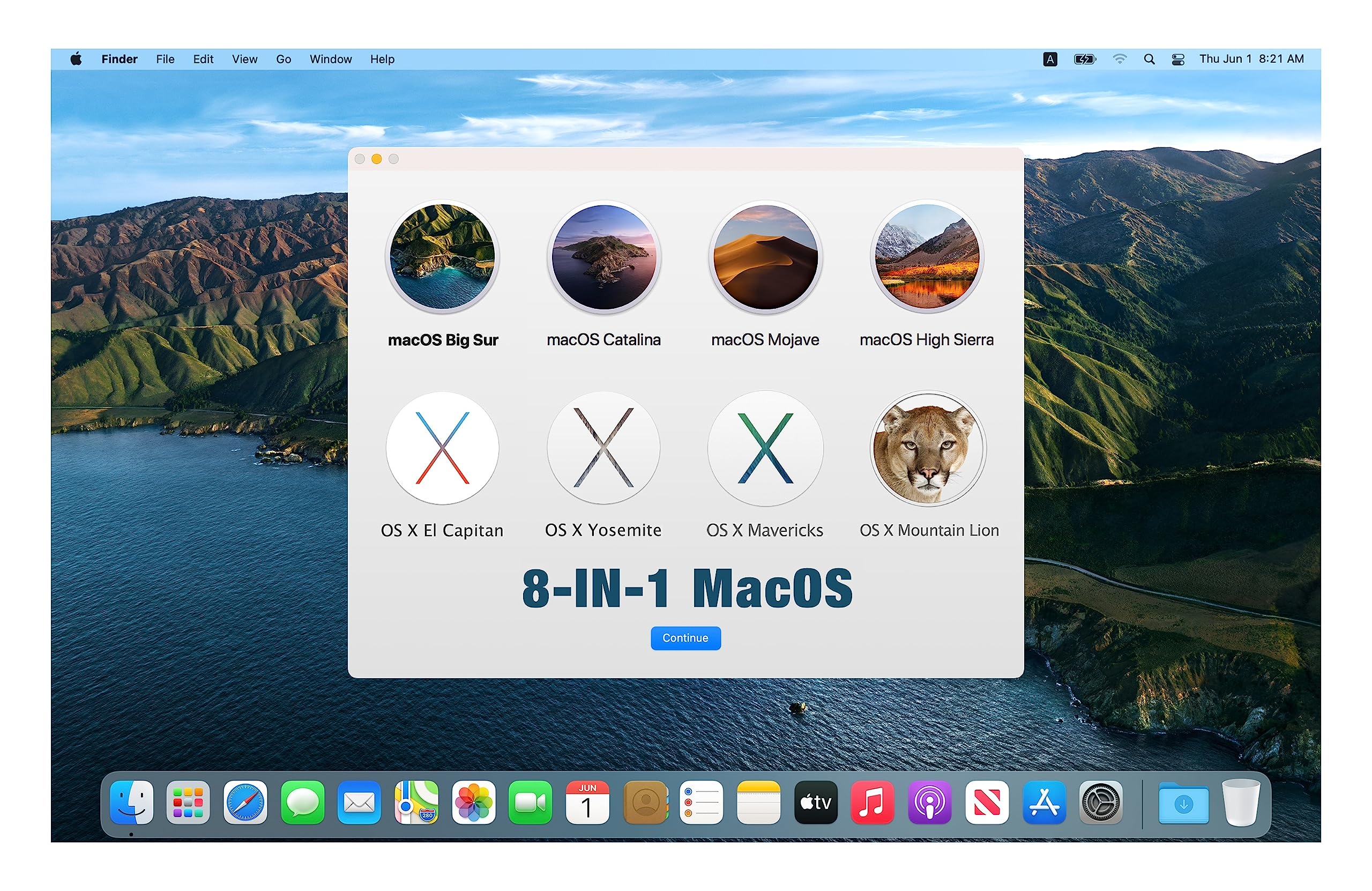Open Launchpad from the Dock

coord(188,802)
